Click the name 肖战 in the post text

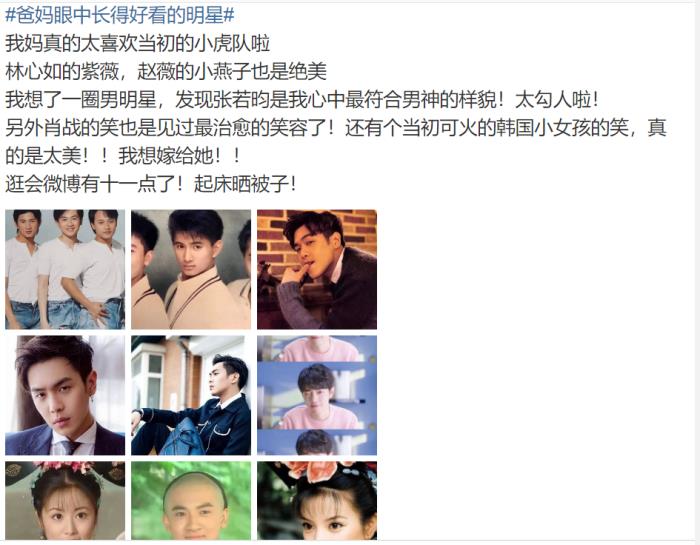(62, 128)
